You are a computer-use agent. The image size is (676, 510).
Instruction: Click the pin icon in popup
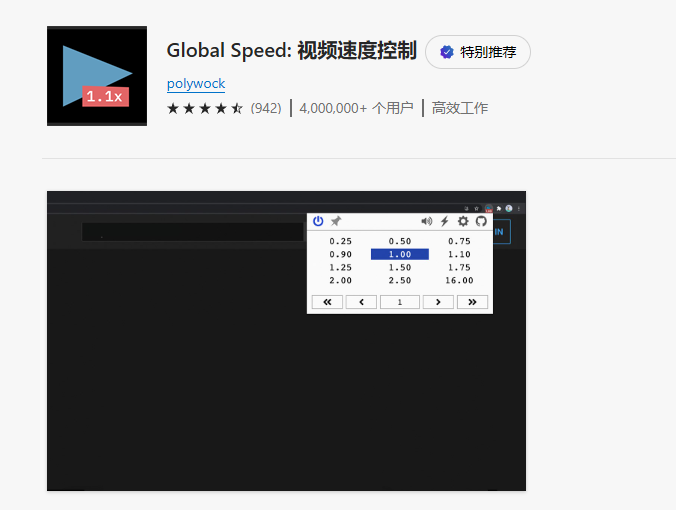click(336, 221)
